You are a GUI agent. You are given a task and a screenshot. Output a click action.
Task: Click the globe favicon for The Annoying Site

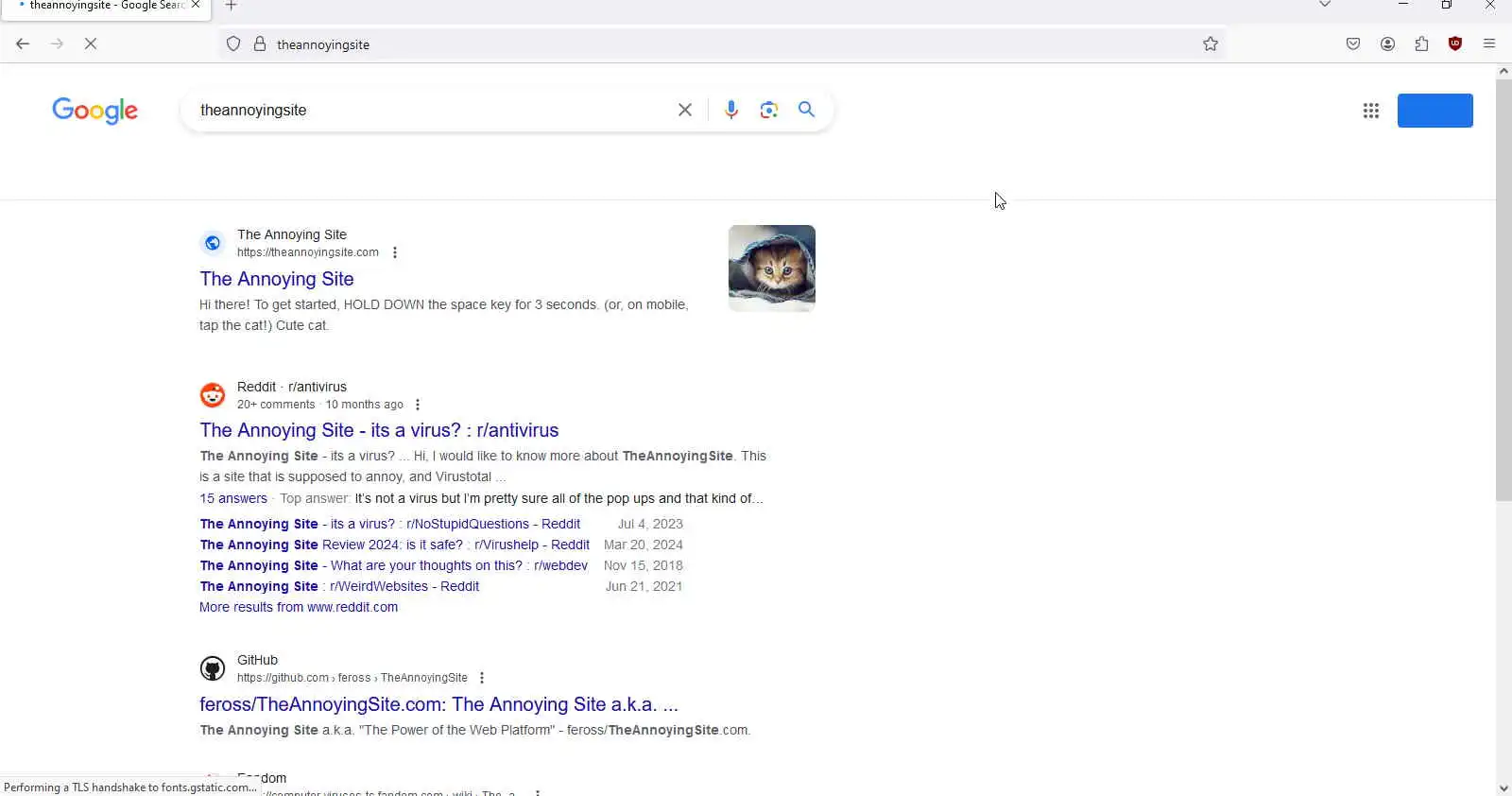point(213,243)
